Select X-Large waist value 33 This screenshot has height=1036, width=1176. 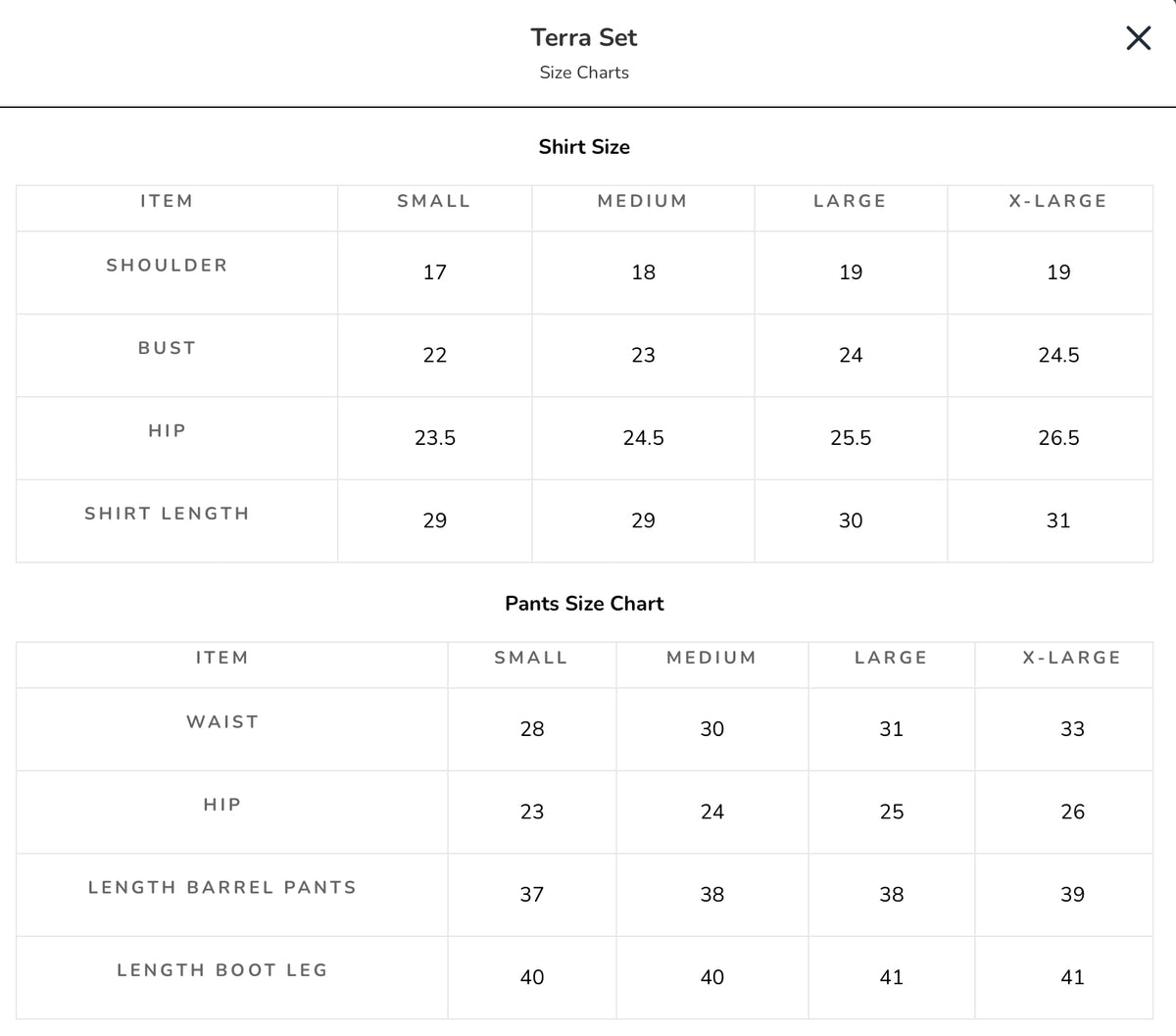[x=1073, y=729]
